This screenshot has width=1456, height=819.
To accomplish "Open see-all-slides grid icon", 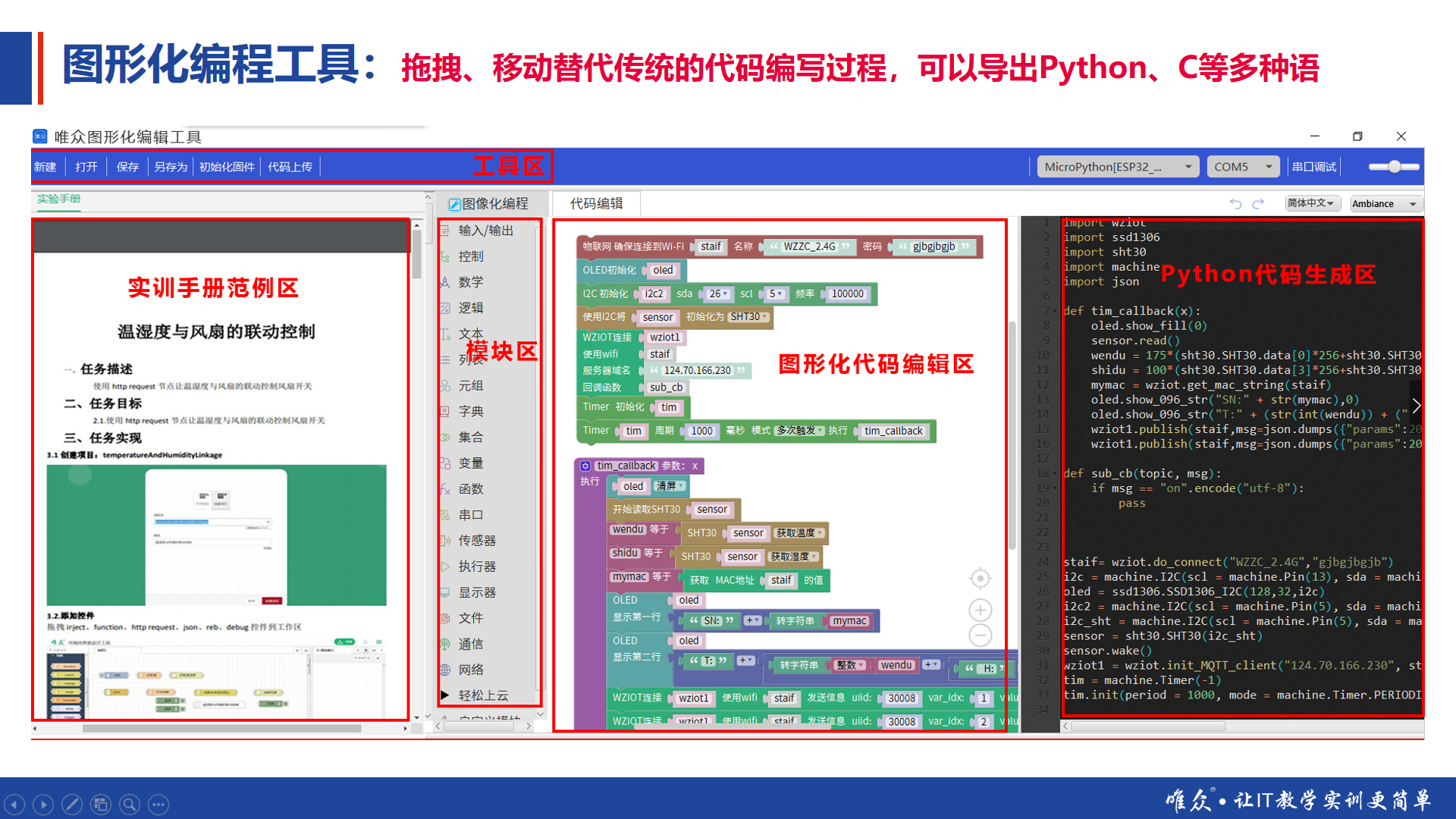I will click(101, 804).
